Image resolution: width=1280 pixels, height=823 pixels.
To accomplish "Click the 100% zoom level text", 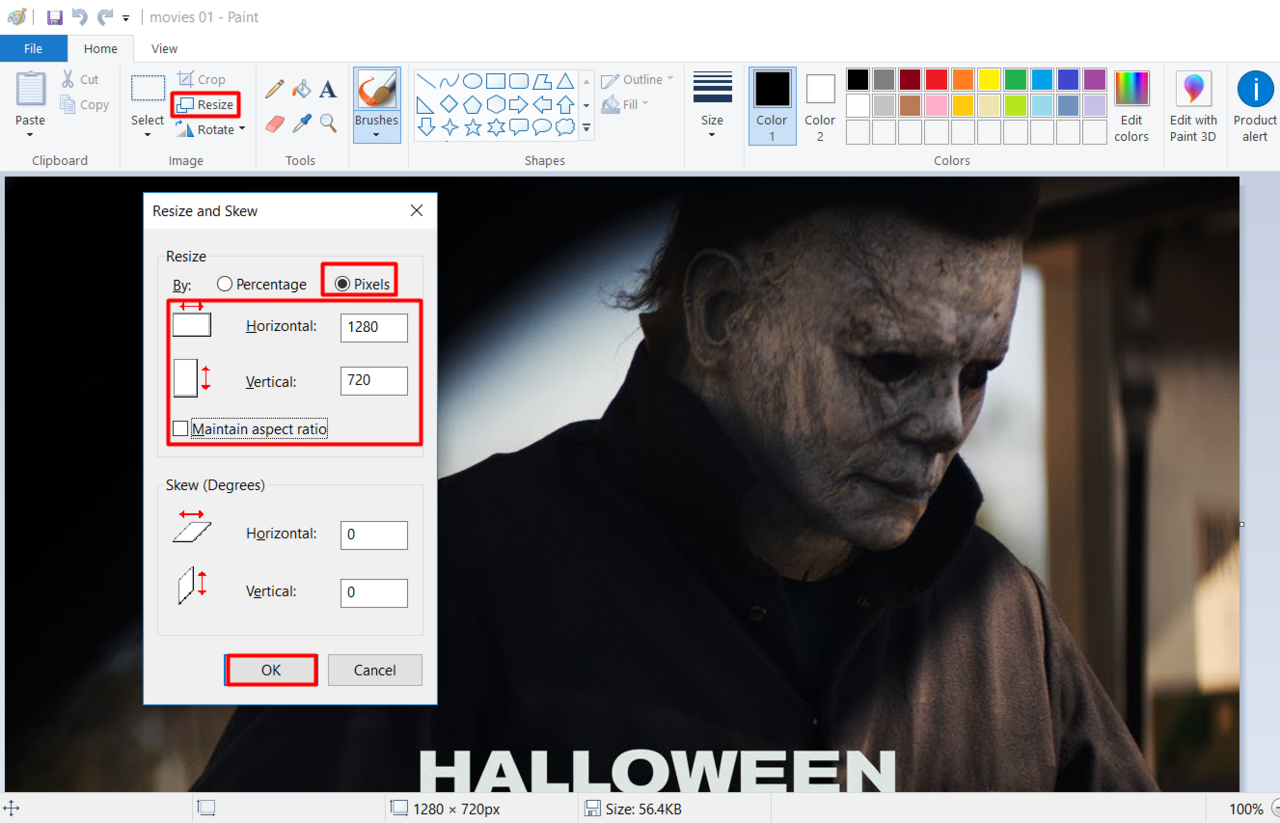I will pyautogui.click(x=1246, y=809).
